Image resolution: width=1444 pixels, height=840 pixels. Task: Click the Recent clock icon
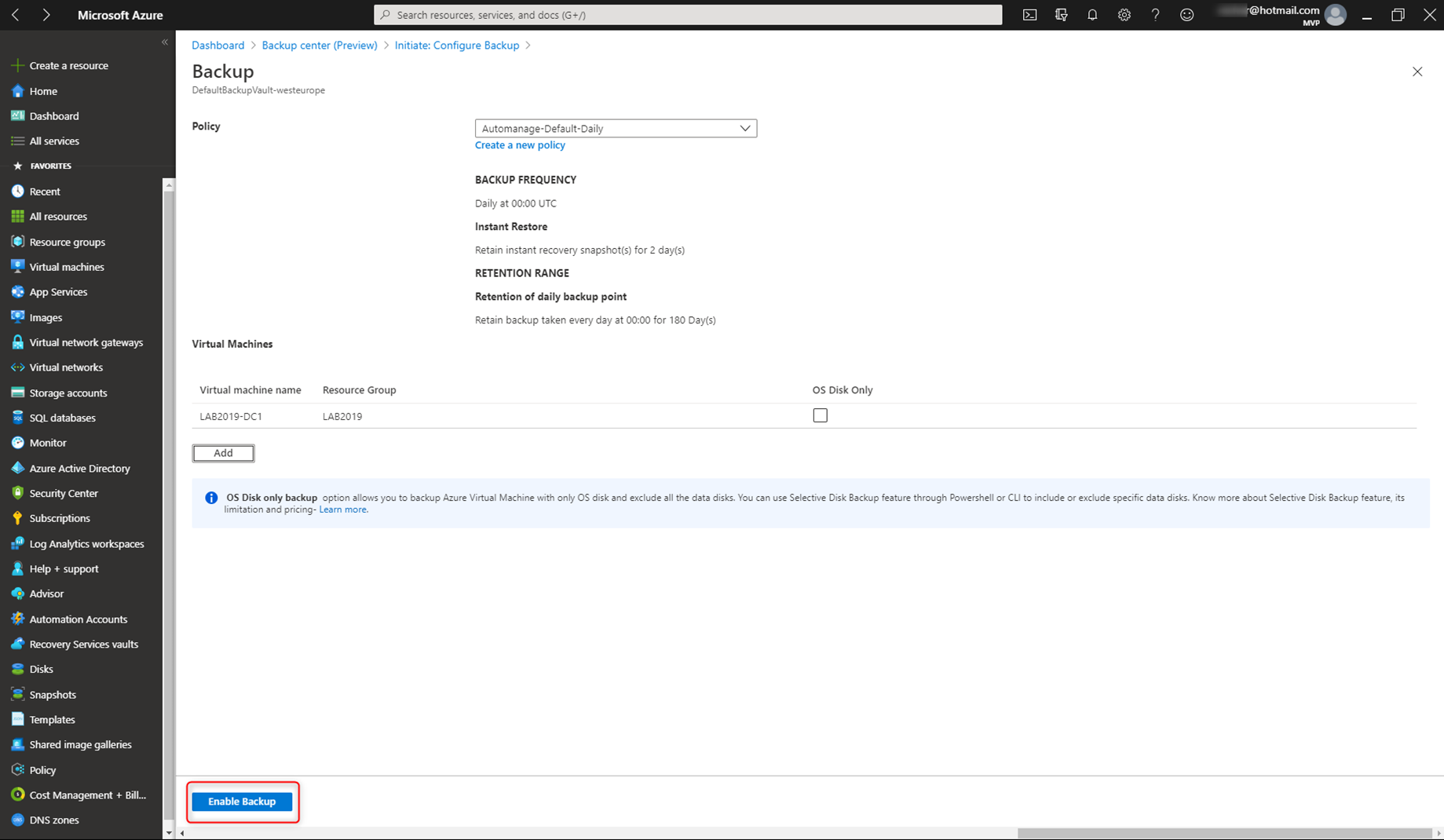tap(17, 191)
